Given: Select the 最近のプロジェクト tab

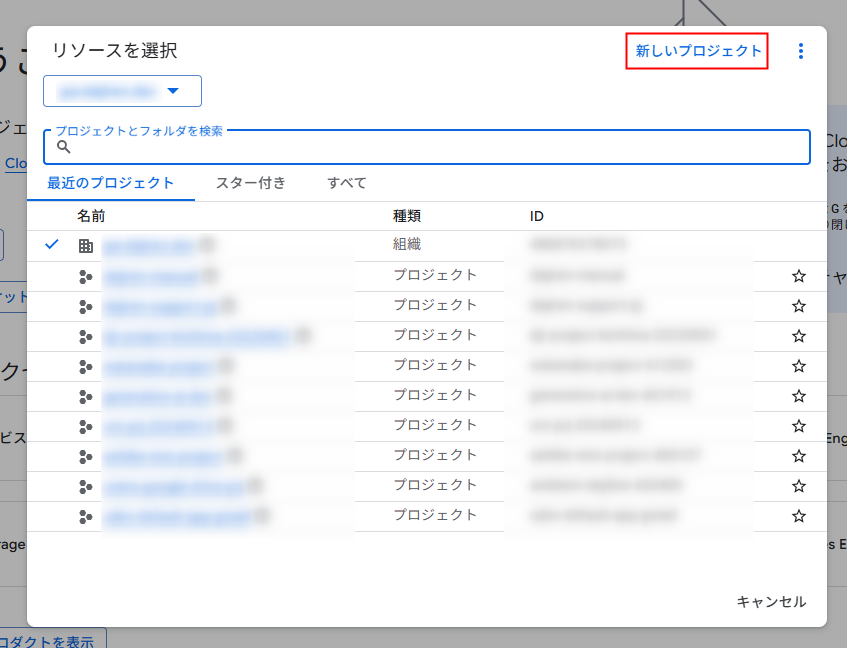Looking at the screenshot, I should pyautogui.click(x=111, y=183).
